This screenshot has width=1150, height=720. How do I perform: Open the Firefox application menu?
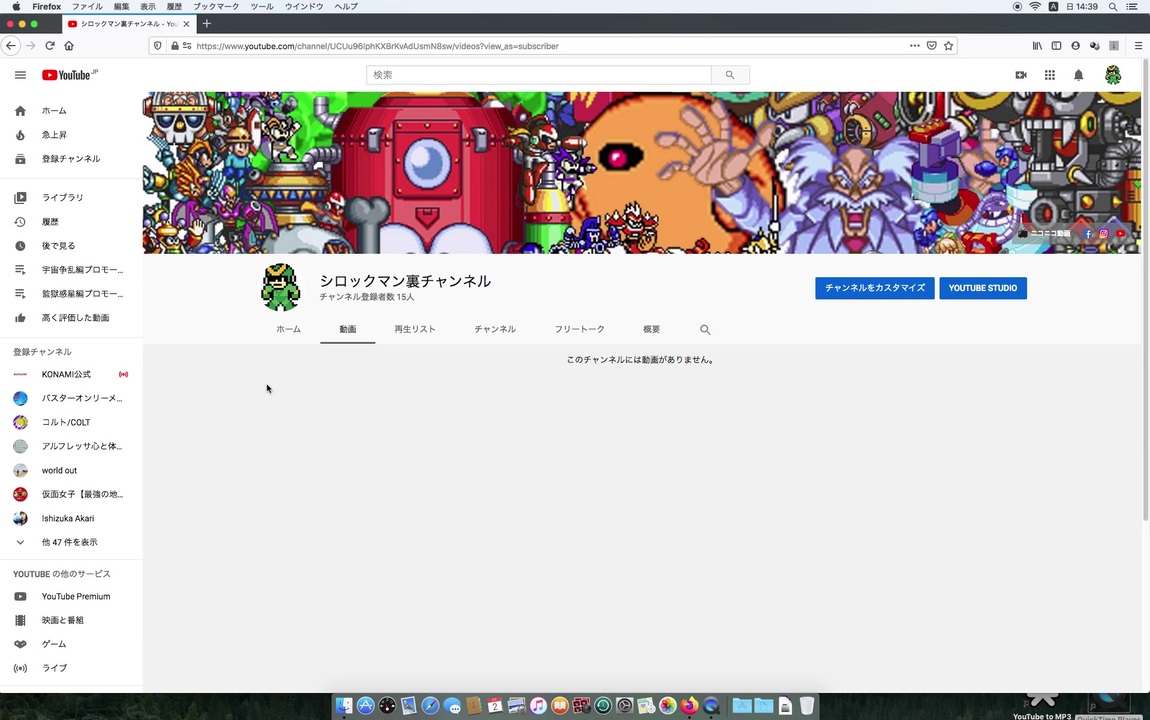[x=1138, y=45]
